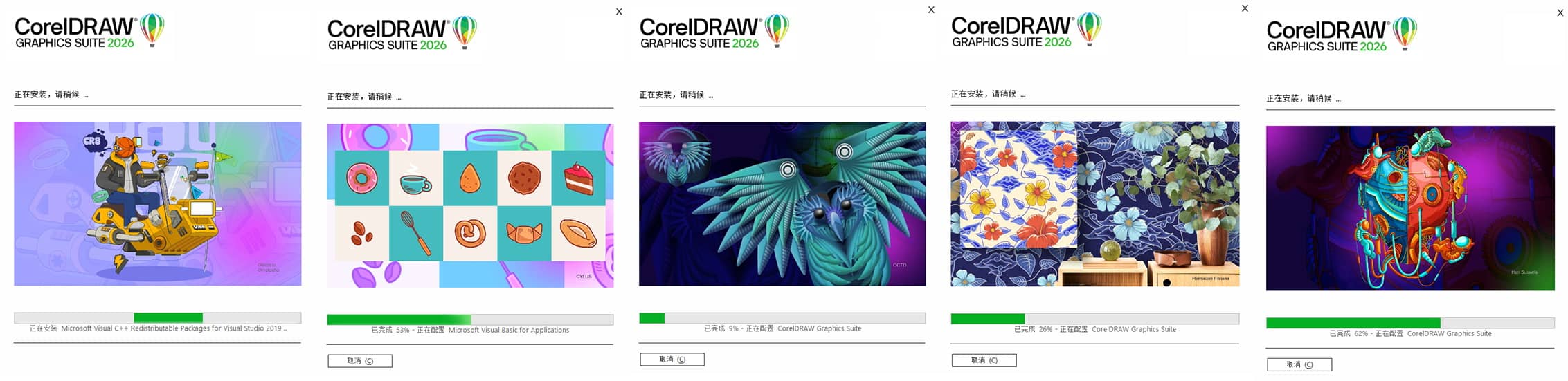Click the whisk icon tile
This screenshot has width=1568, height=381.
pyautogui.click(x=416, y=233)
